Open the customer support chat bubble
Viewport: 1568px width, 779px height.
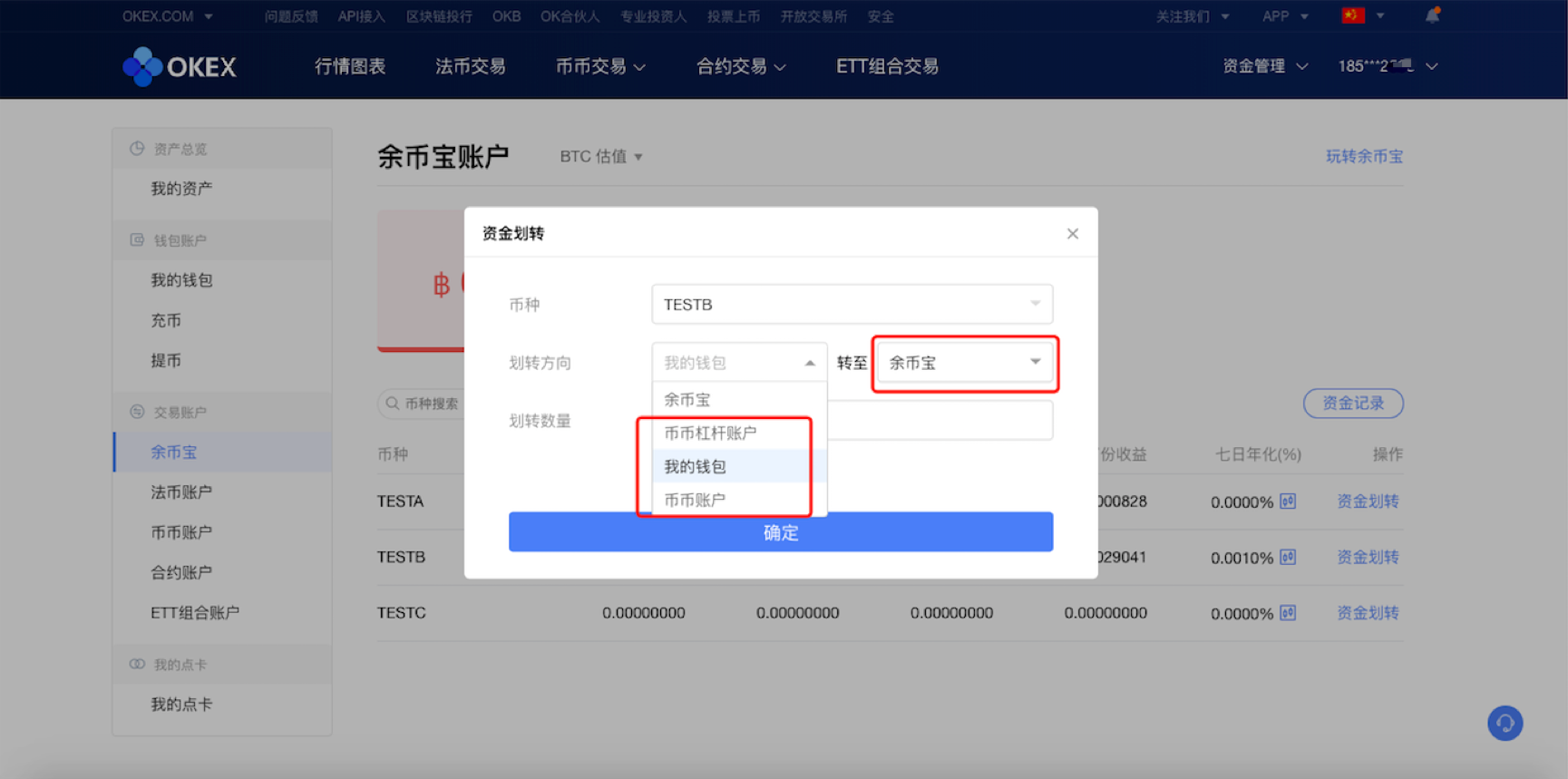(x=1505, y=723)
